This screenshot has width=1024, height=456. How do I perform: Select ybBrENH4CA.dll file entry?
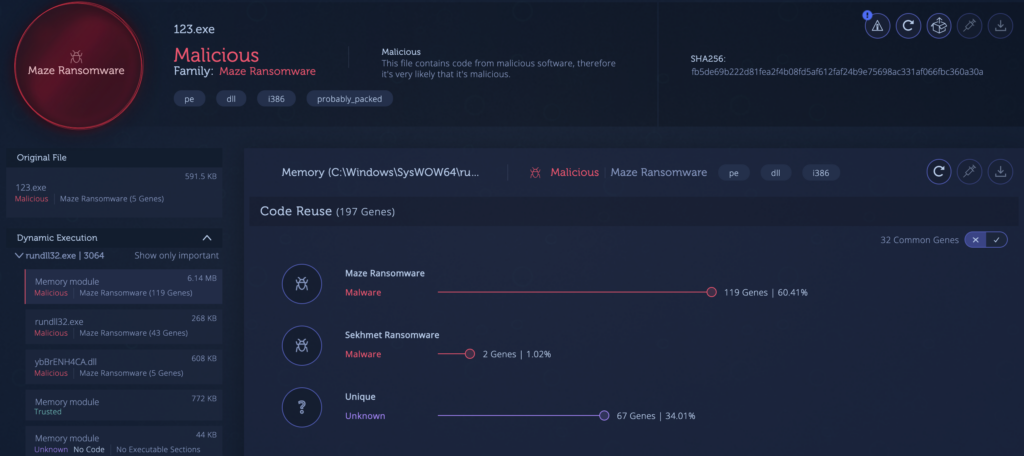tap(123, 366)
